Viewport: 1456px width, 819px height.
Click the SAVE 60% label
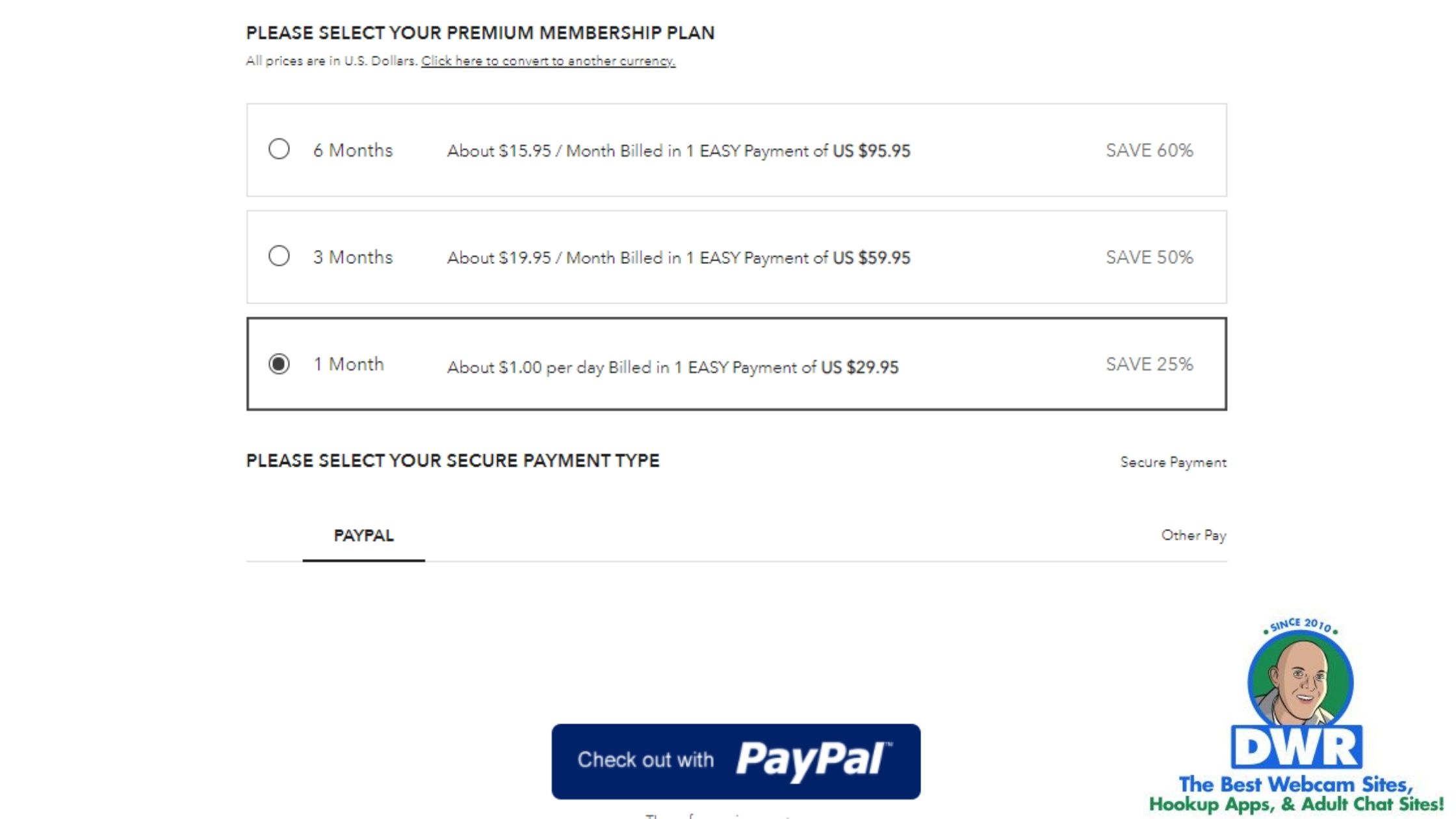(x=1149, y=150)
